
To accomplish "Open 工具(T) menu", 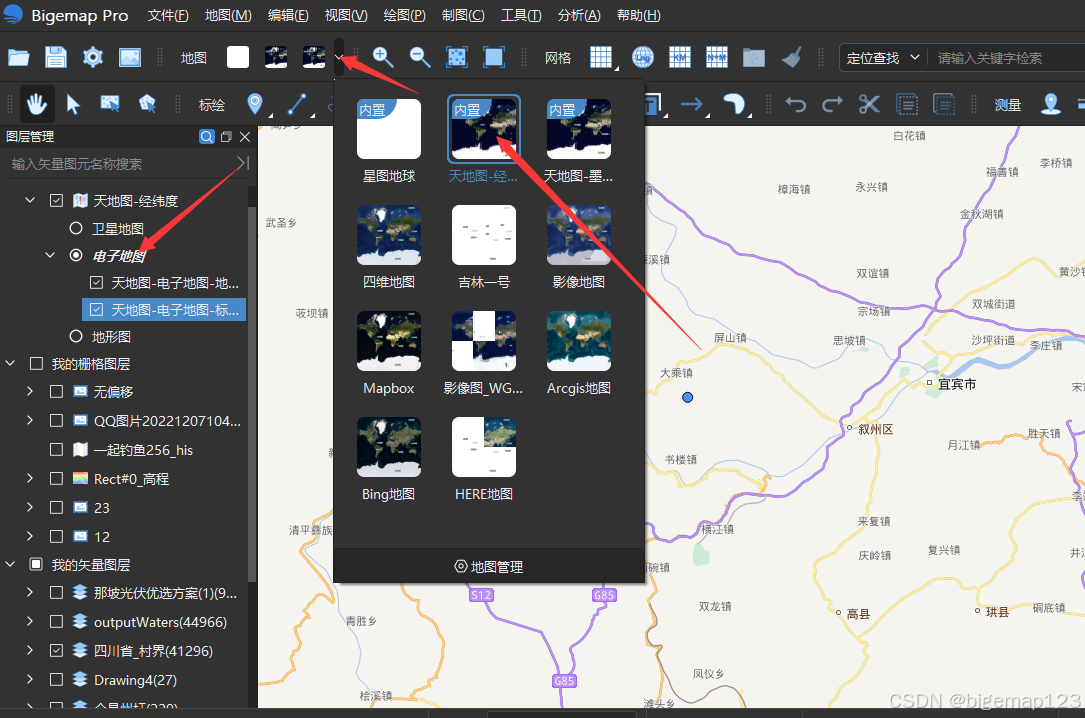I will tap(521, 15).
